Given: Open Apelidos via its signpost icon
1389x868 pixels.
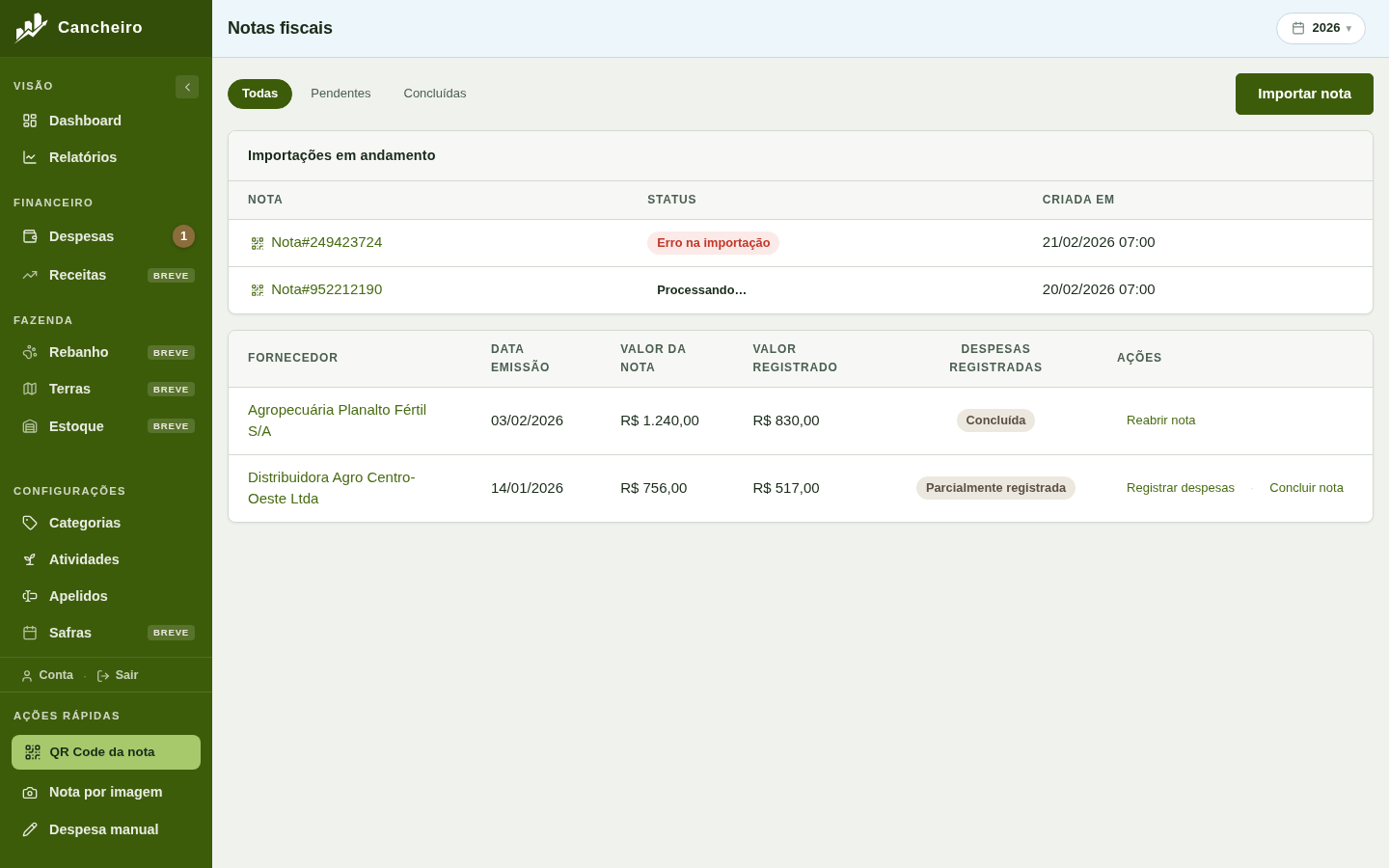Looking at the screenshot, I should [30, 596].
